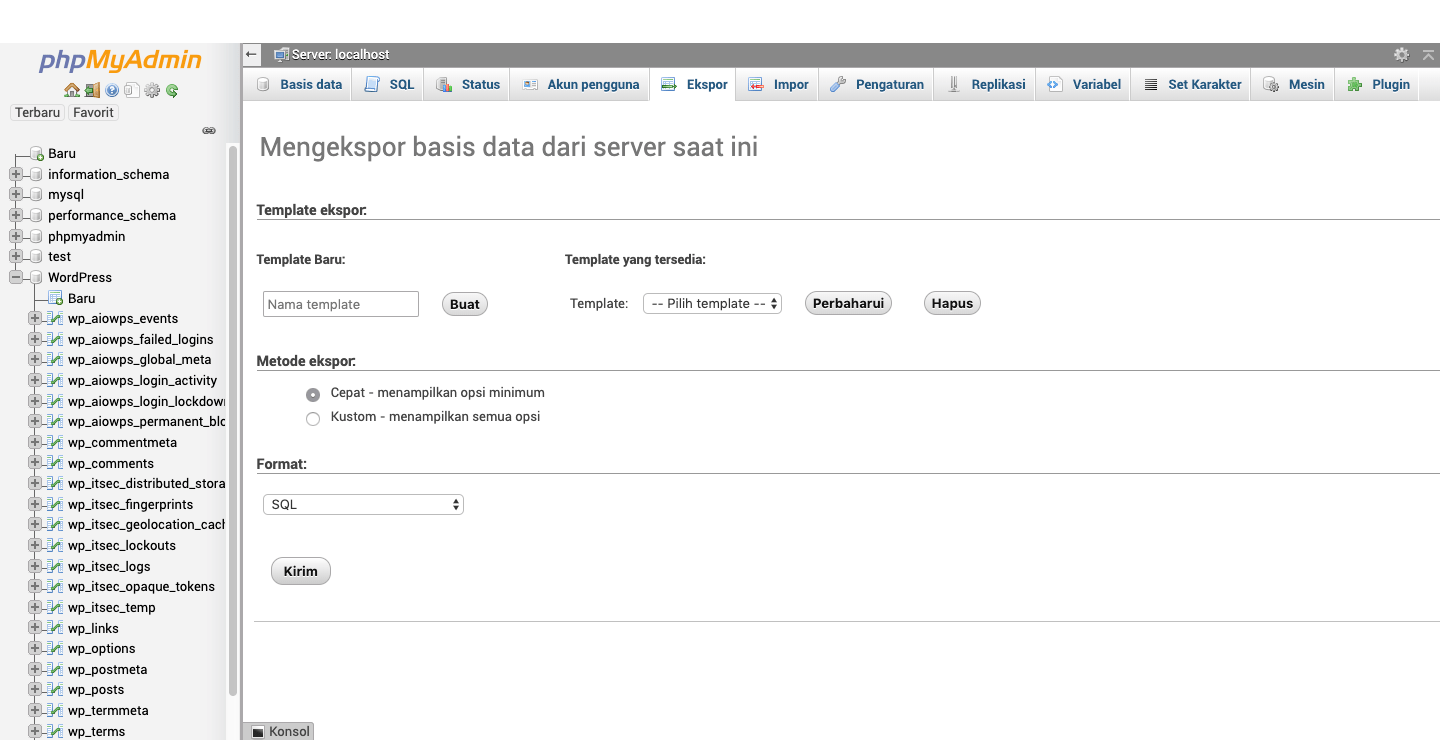Submit export with the Kirim button

pyautogui.click(x=301, y=572)
